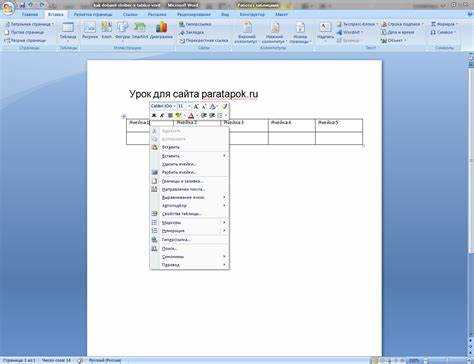
Task: Open the Рецензирование ribbon tab
Action: tap(194, 15)
